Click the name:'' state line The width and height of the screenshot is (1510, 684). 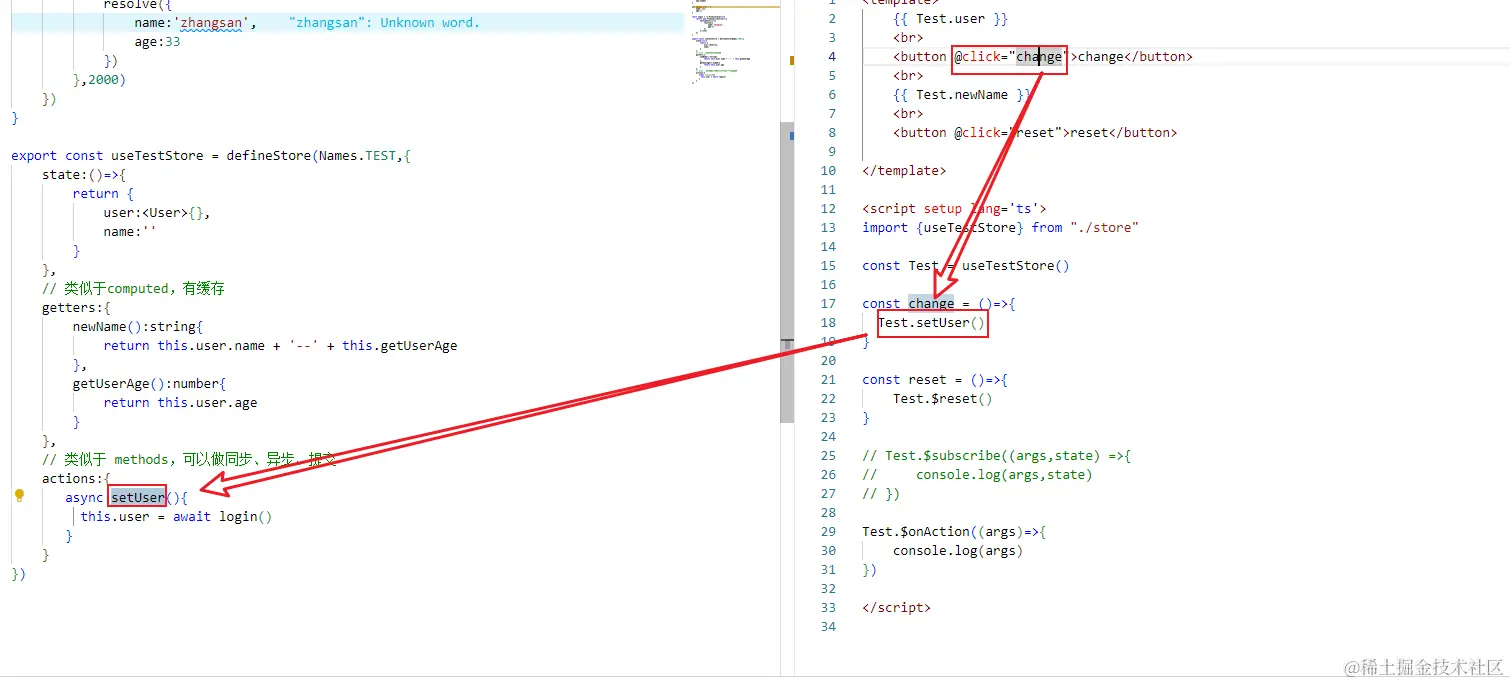pyautogui.click(x=130, y=232)
